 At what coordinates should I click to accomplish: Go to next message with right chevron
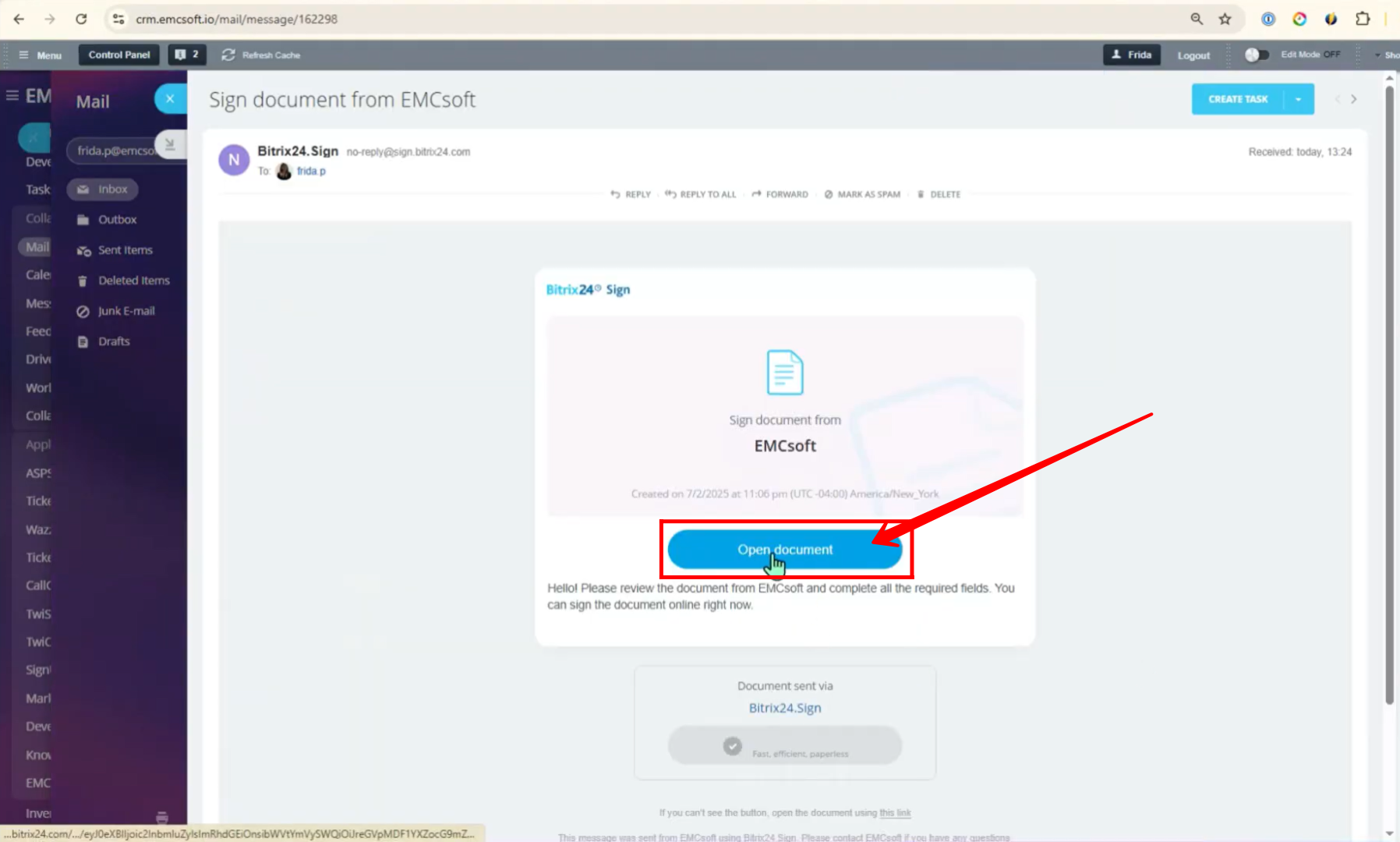point(1354,99)
